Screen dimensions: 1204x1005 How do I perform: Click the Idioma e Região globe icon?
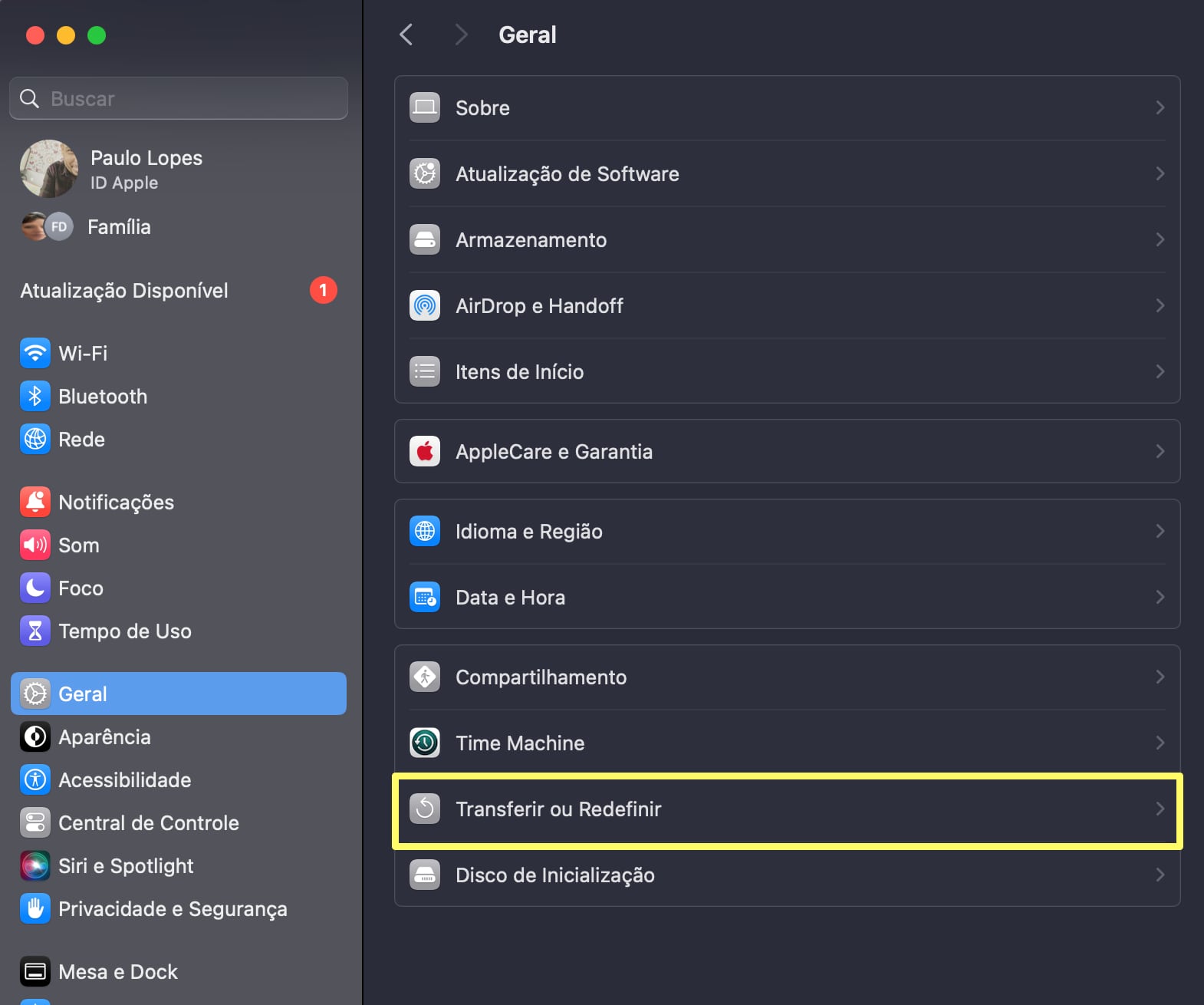point(425,531)
